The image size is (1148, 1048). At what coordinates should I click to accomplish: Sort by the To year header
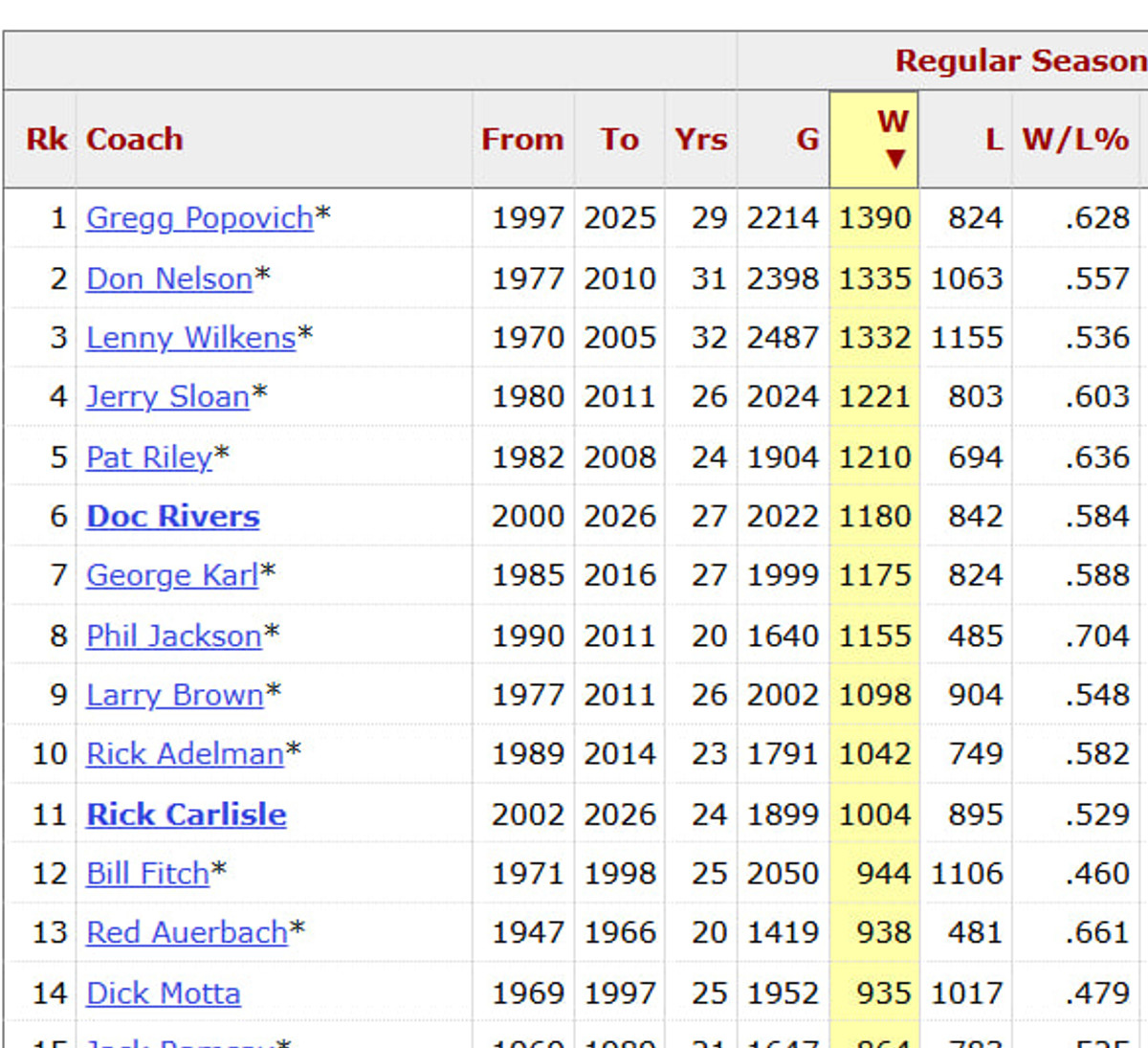tap(620, 140)
